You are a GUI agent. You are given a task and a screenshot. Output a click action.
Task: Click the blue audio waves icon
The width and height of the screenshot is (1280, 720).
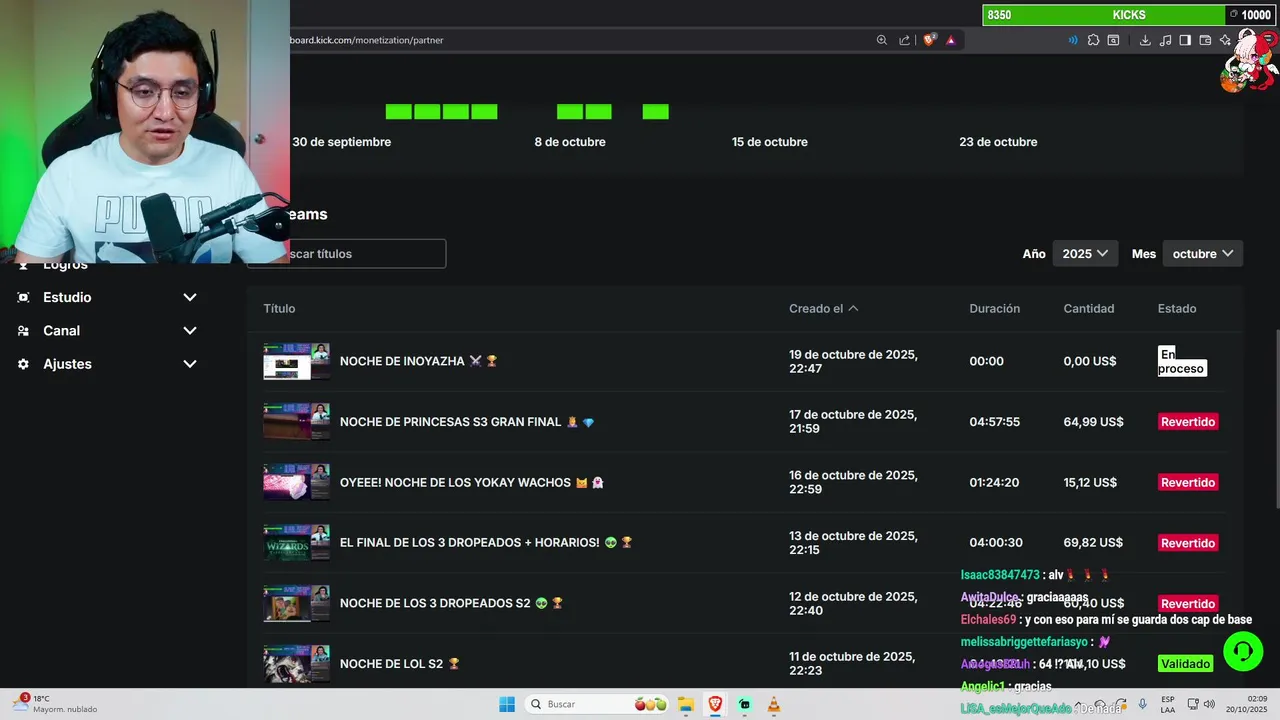point(1073,40)
